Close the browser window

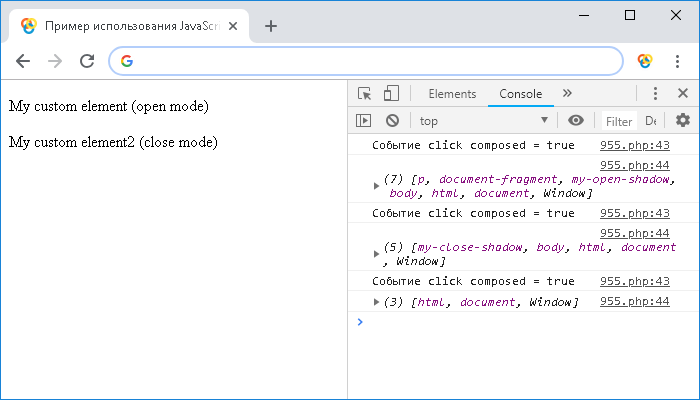tap(676, 16)
